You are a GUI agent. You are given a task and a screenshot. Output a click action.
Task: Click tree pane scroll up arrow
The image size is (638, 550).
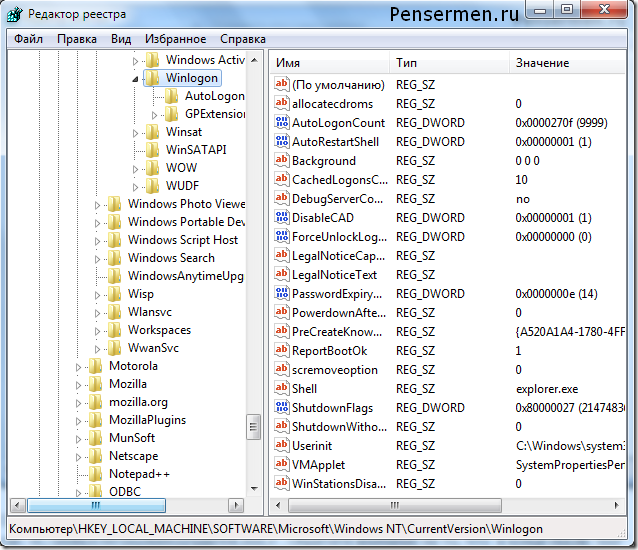(254, 60)
